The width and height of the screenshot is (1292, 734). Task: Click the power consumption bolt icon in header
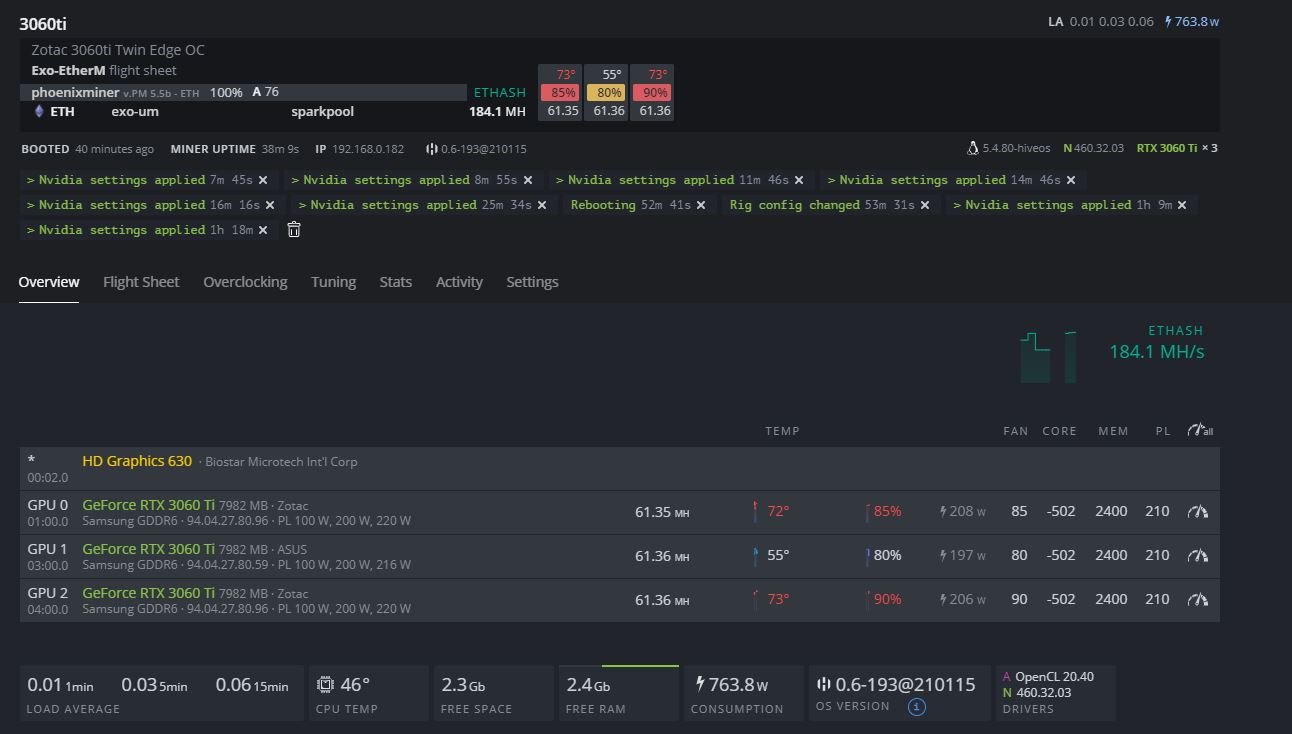pyautogui.click(x=1168, y=21)
